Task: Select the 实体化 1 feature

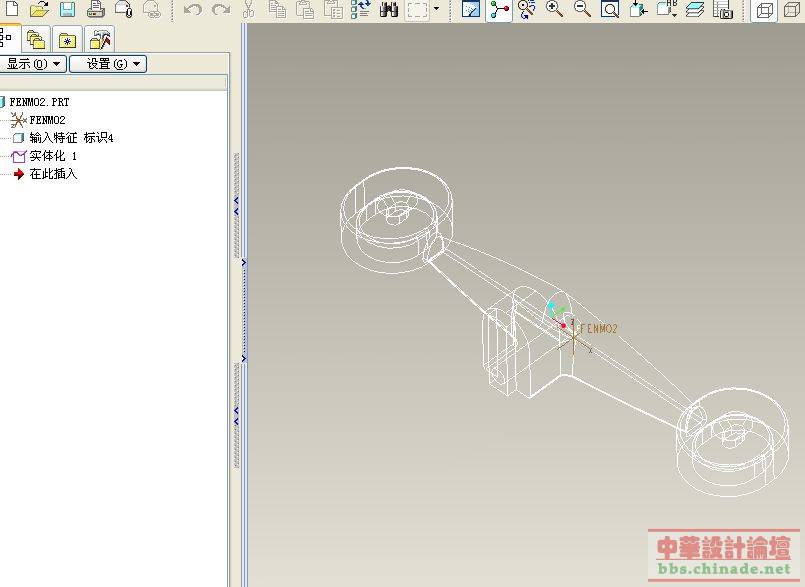Action: pos(52,156)
